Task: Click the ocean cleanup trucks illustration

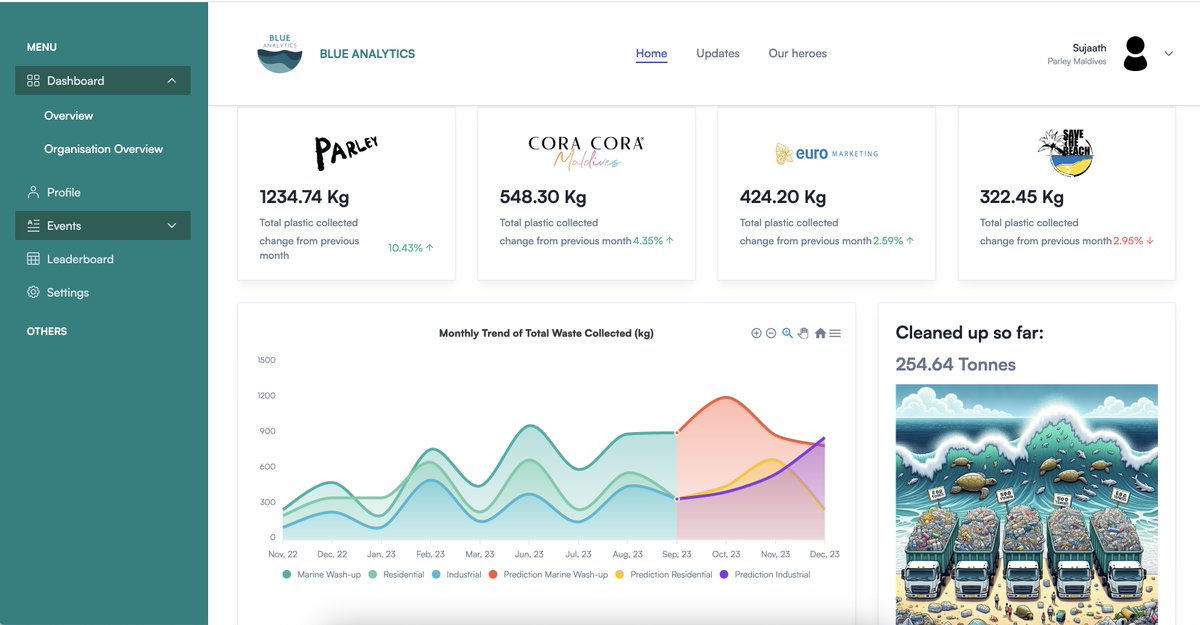Action: pyautogui.click(x=1026, y=504)
